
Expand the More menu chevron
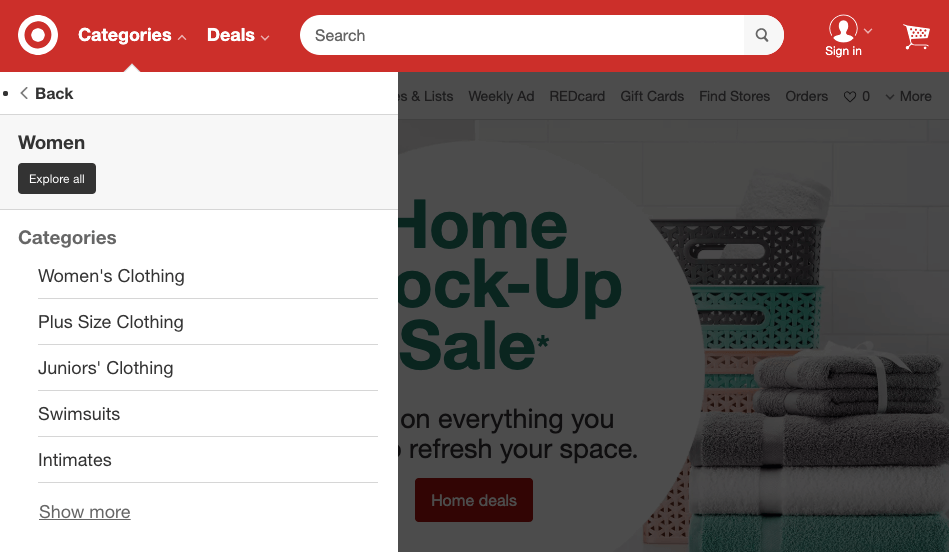(x=890, y=97)
